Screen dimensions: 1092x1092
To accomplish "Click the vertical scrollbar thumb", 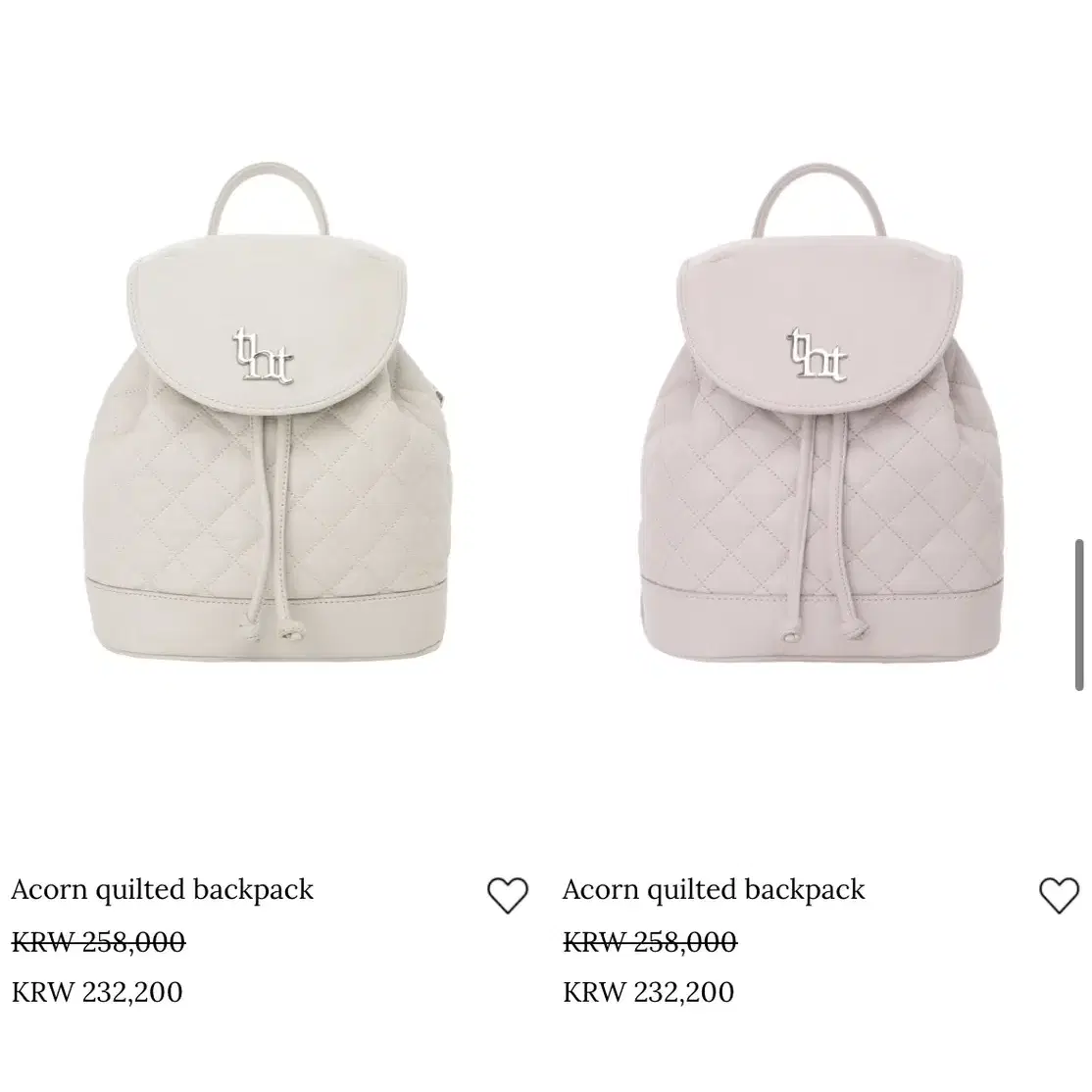I will tap(1079, 615).
